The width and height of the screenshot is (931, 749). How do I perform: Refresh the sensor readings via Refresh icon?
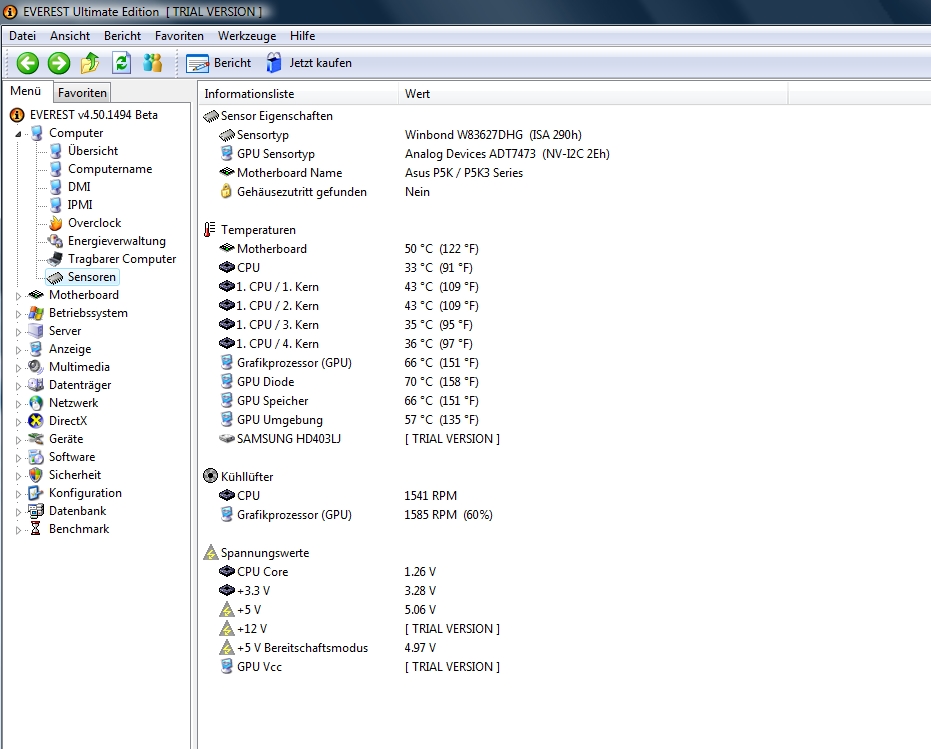point(122,63)
